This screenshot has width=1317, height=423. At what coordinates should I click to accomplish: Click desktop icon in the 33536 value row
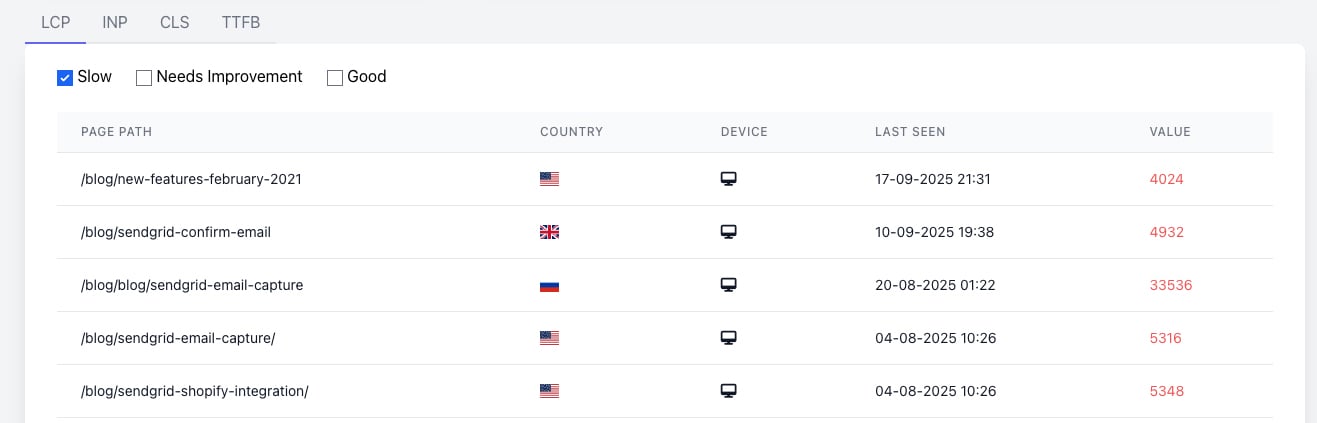[x=729, y=285]
